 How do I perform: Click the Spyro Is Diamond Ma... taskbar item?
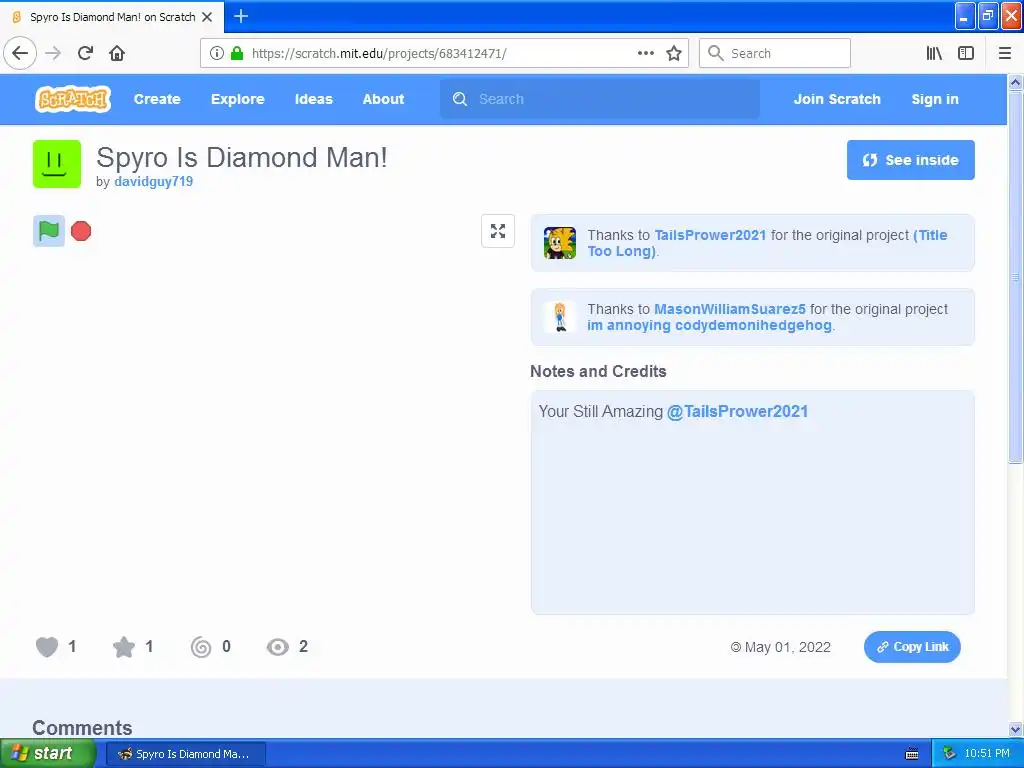pyautogui.click(x=185, y=754)
